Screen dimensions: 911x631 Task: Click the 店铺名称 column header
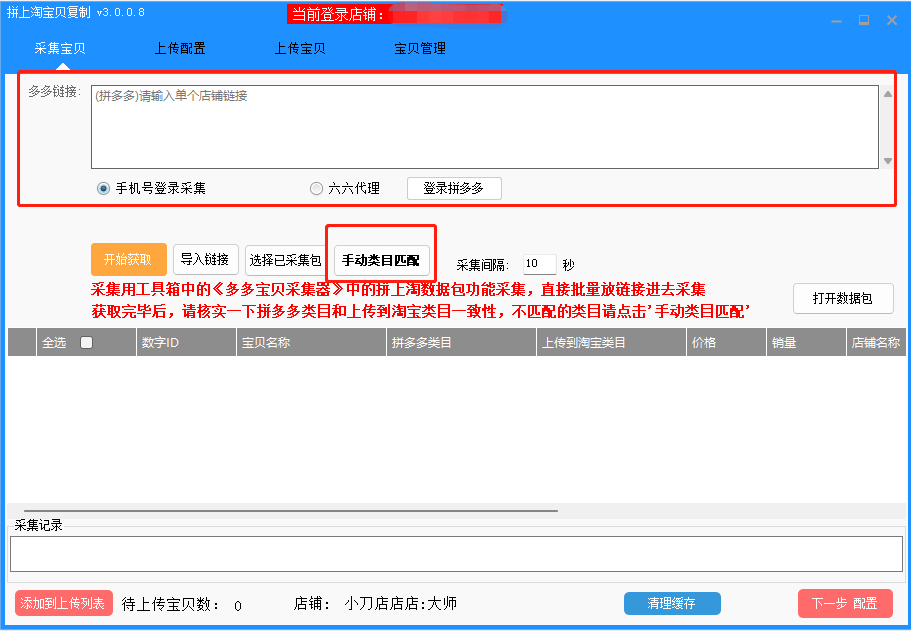[x=876, y=343]
